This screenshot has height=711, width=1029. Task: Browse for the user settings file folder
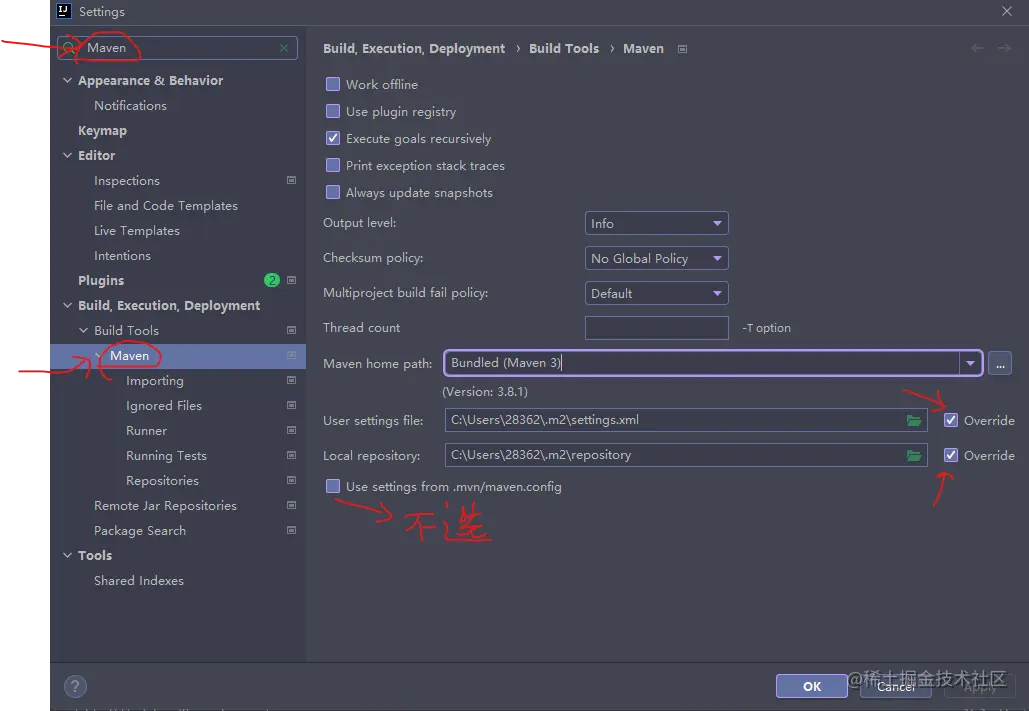(914, 420)
